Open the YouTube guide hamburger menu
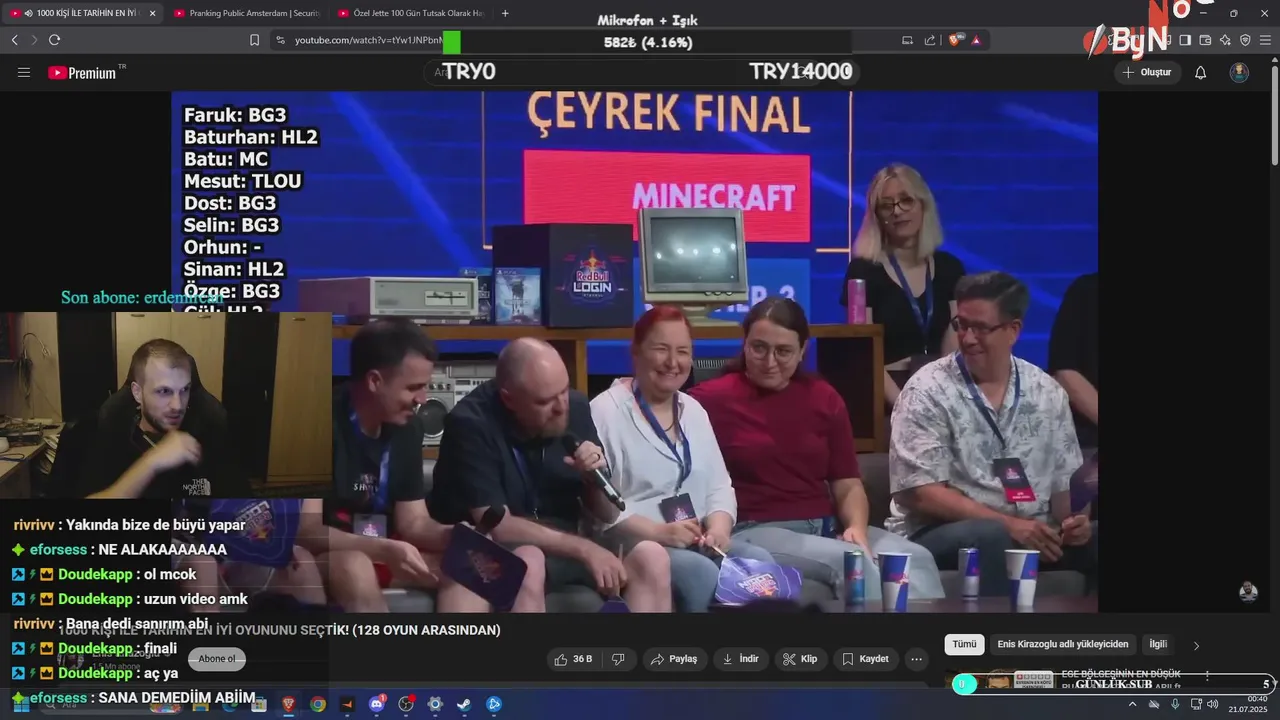Viewport: 1280px width, 720px height. (x=24, y=72)
